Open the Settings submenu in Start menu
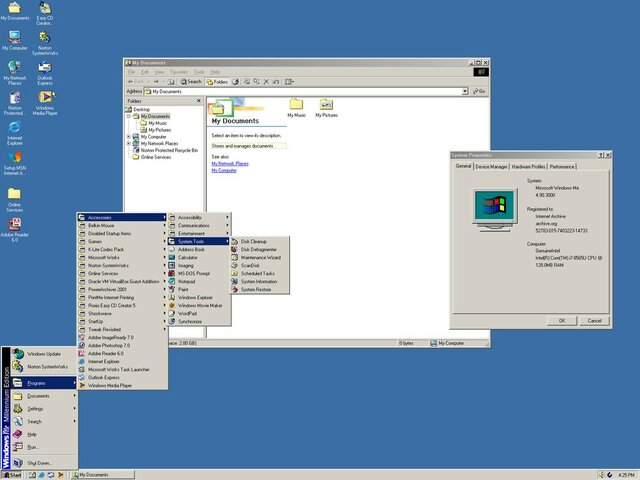The image size is (640, 480). pos(44,409)
